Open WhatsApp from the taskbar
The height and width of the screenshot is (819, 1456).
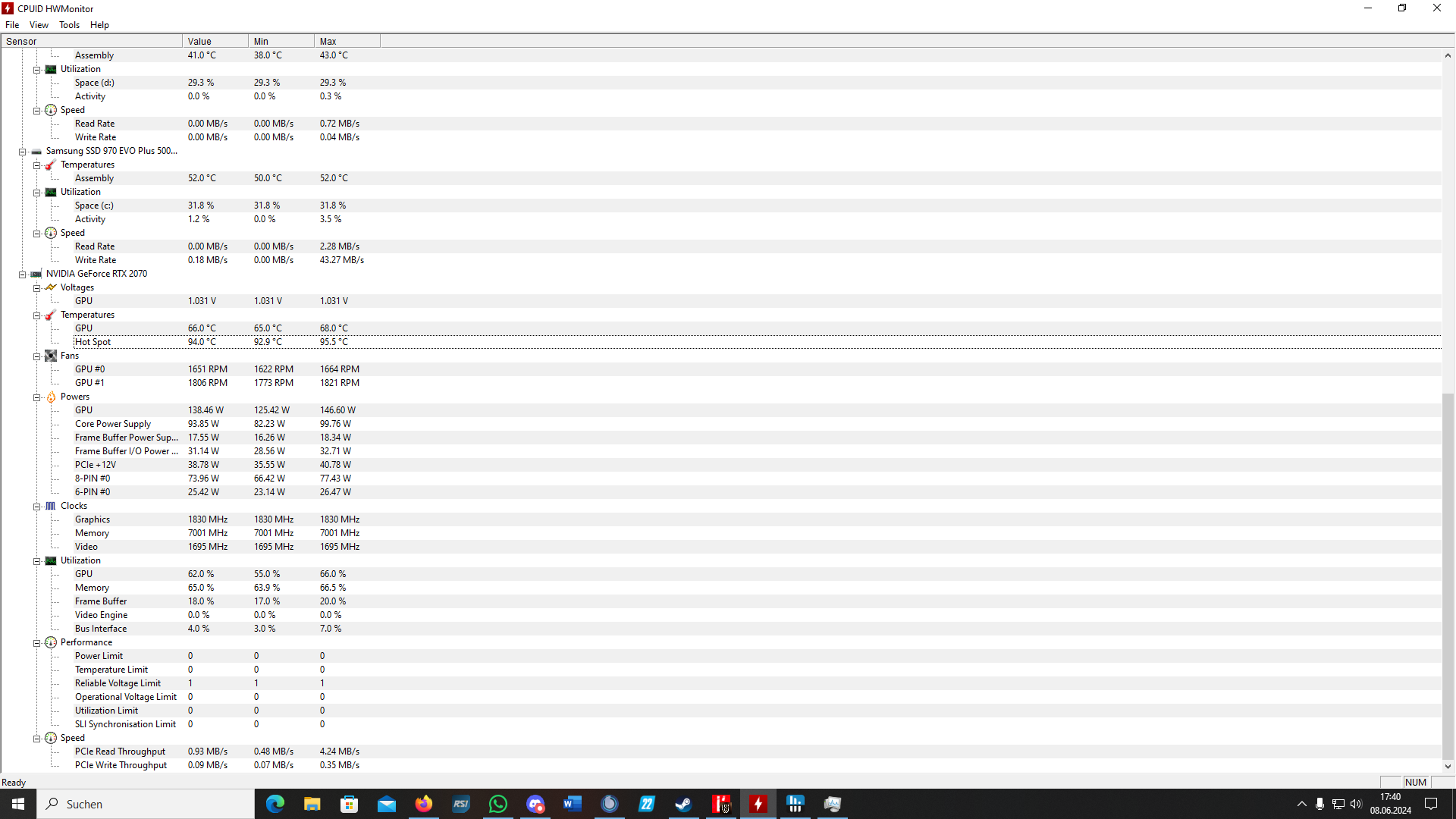[x=498, y=804]
